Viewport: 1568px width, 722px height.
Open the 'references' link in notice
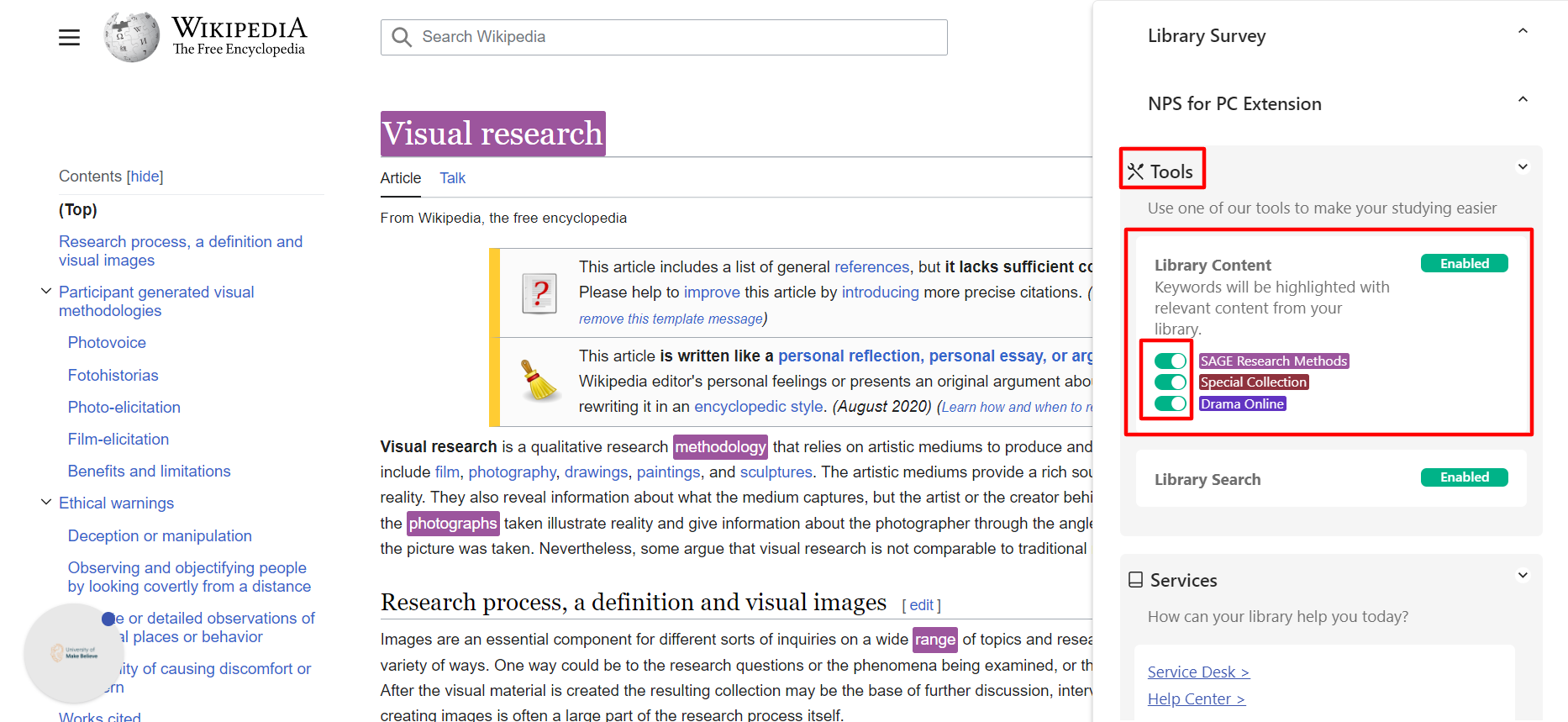pyautogui.click(x=871, y=266)
